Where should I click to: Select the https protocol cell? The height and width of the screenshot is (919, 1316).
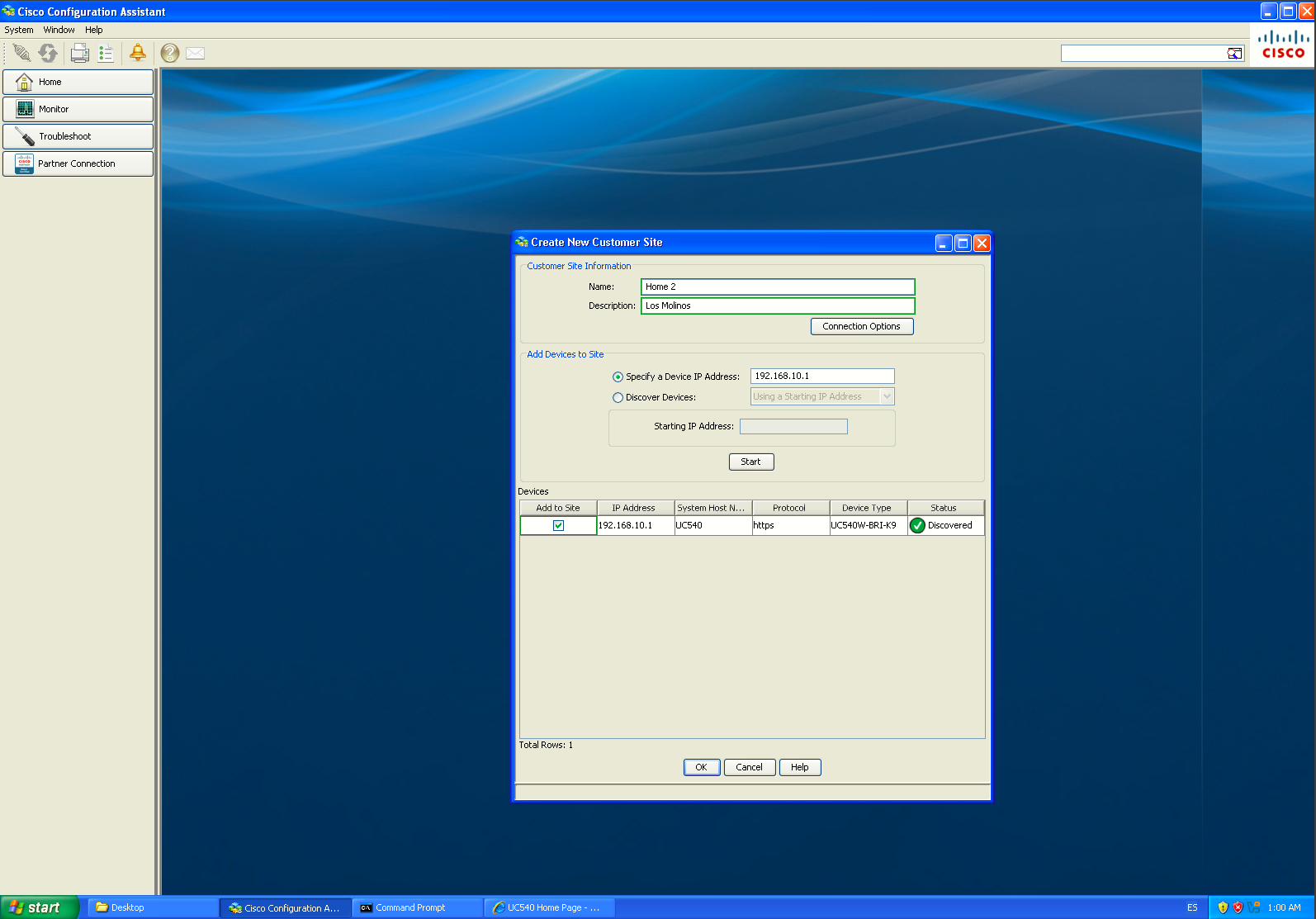point(789,525)
